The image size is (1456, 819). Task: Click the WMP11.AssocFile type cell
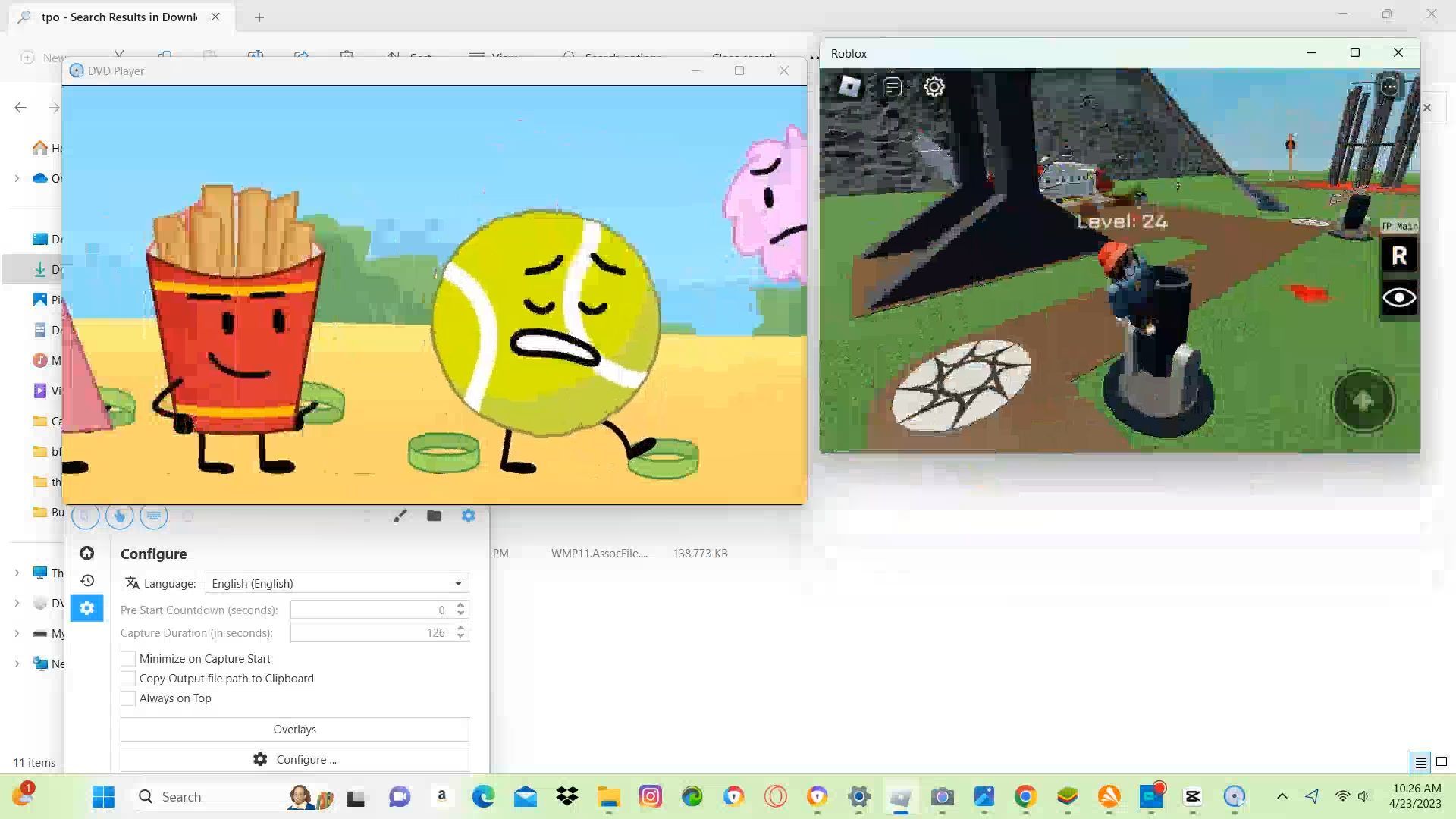599,553
